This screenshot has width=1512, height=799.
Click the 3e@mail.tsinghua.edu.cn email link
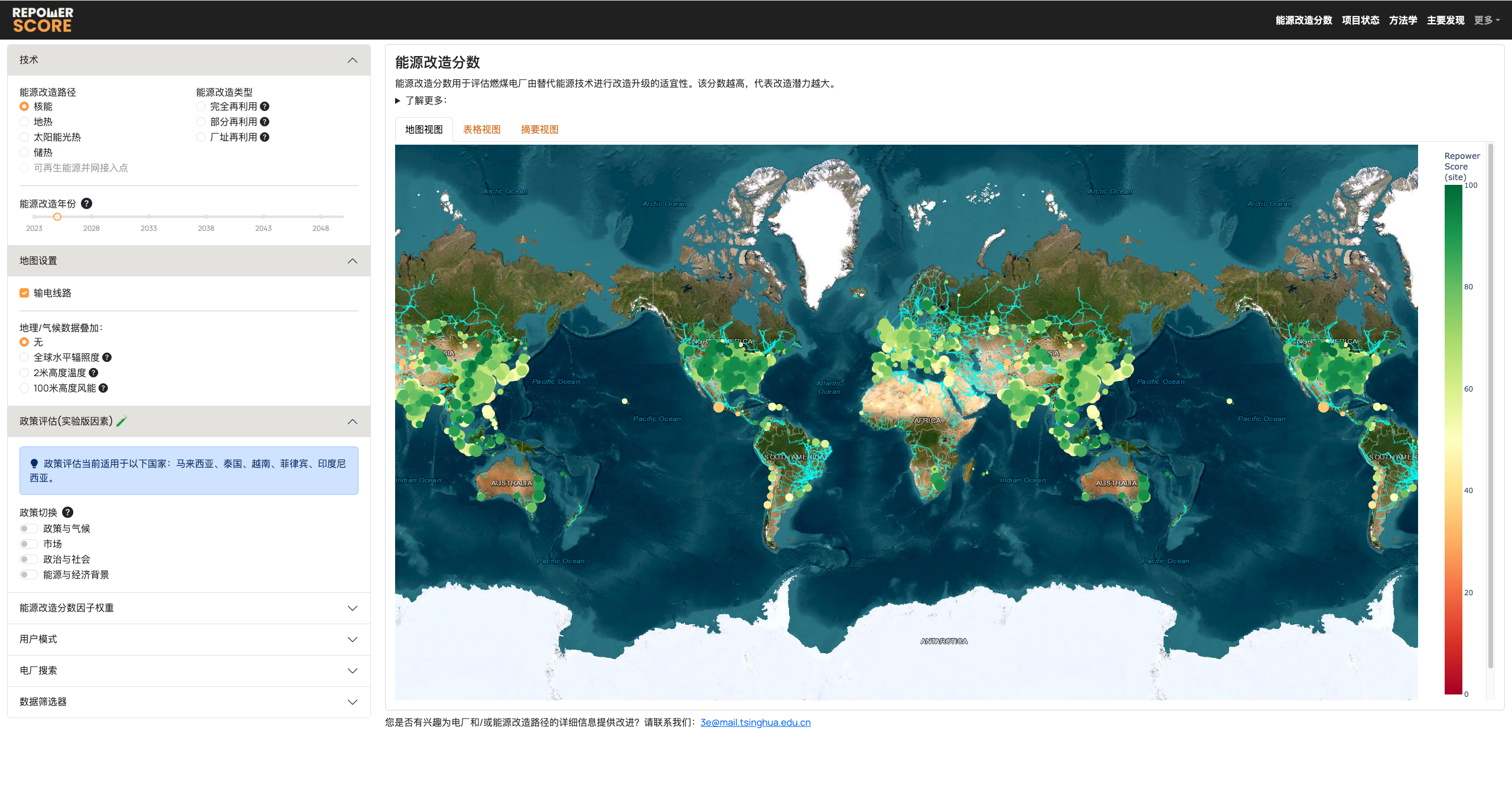pyautogui.click(x=755, y=722)
